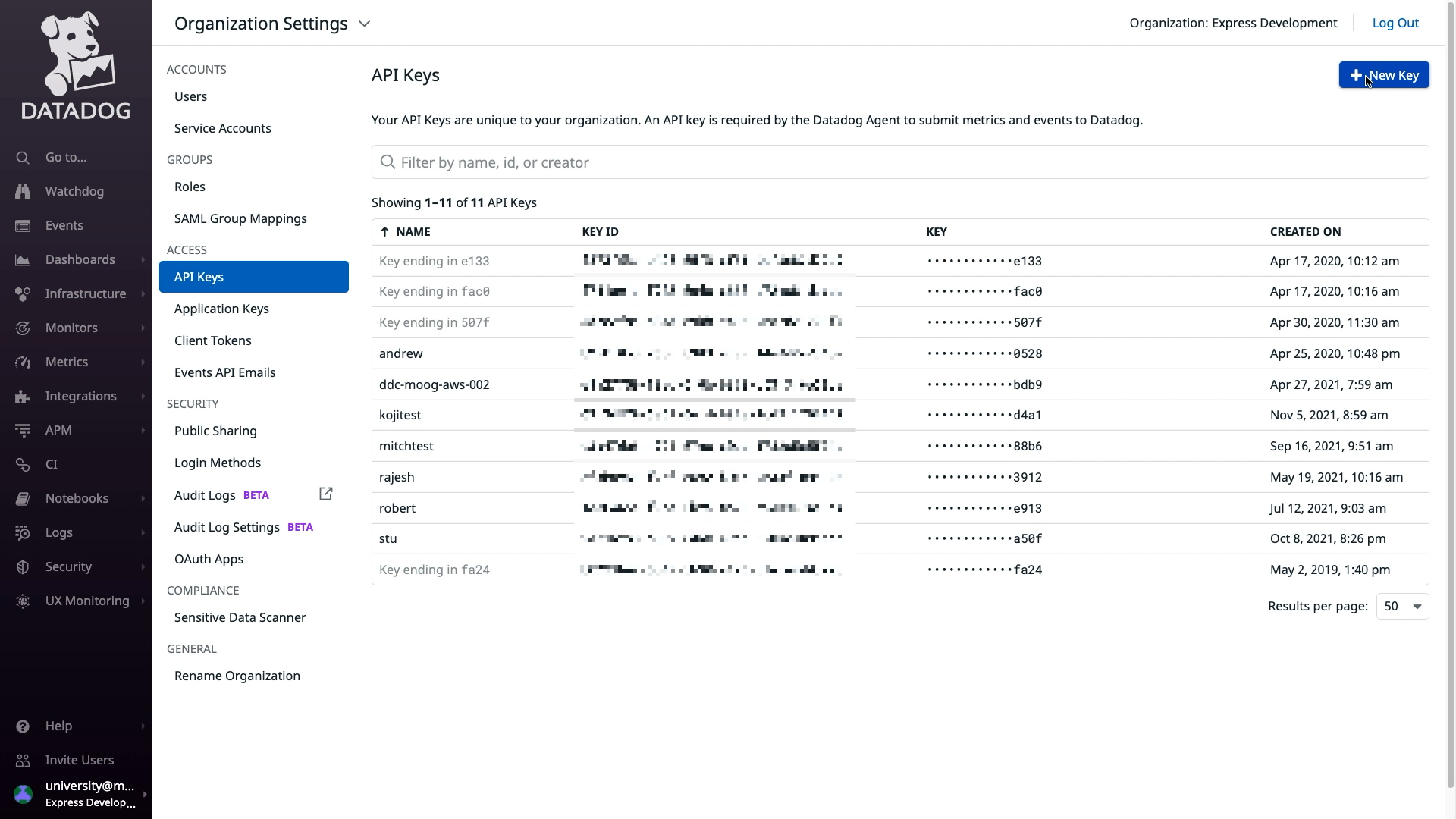Screen dimensions: 1456x819
Task: Expand the Integrations submenu arrow
Action: tap(143, 397)
